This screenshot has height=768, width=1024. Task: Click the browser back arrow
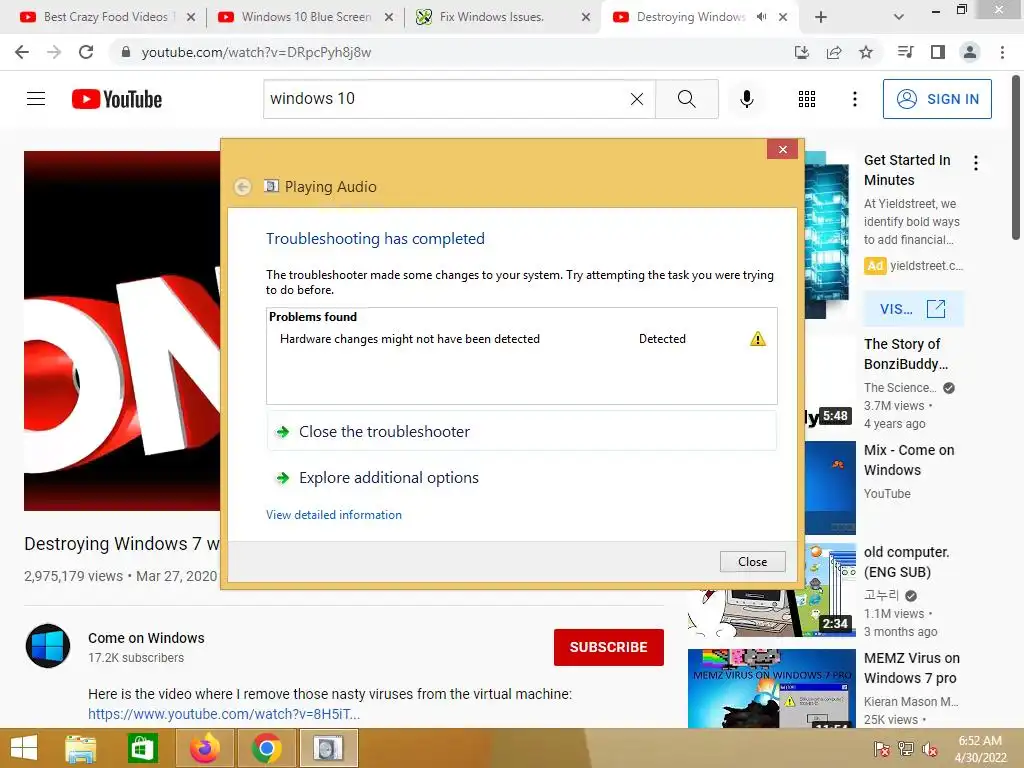[x=22, y=52]
